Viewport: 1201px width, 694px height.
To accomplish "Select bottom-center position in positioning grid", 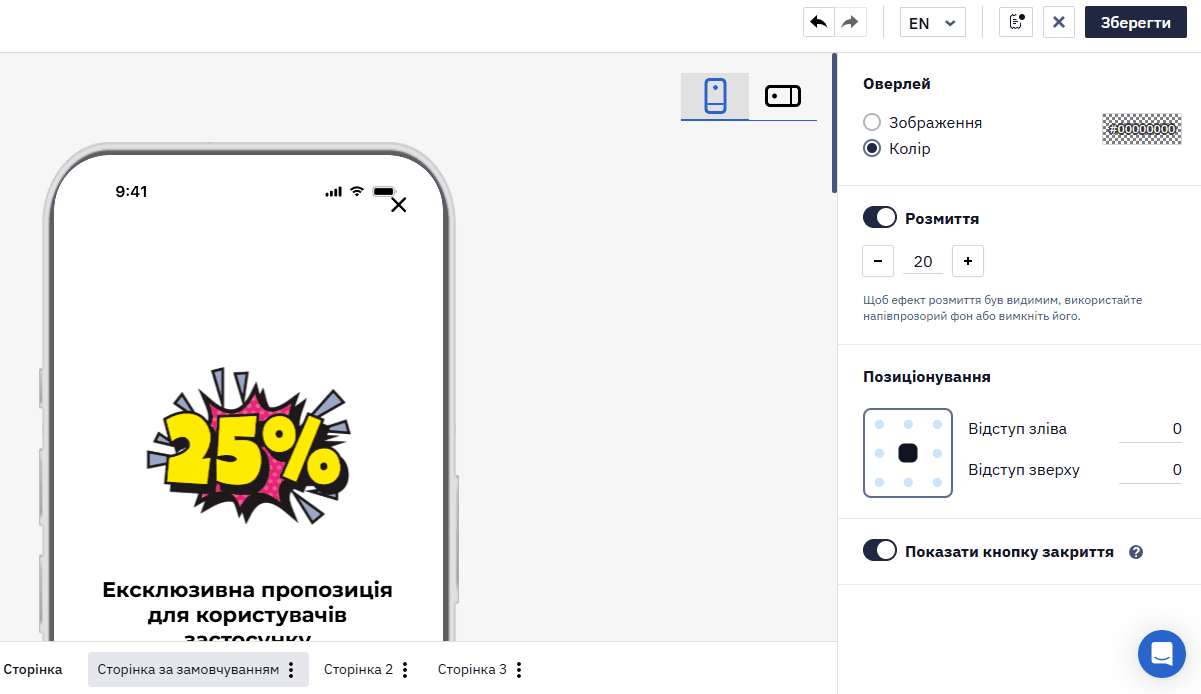I will tap(908, 482).
